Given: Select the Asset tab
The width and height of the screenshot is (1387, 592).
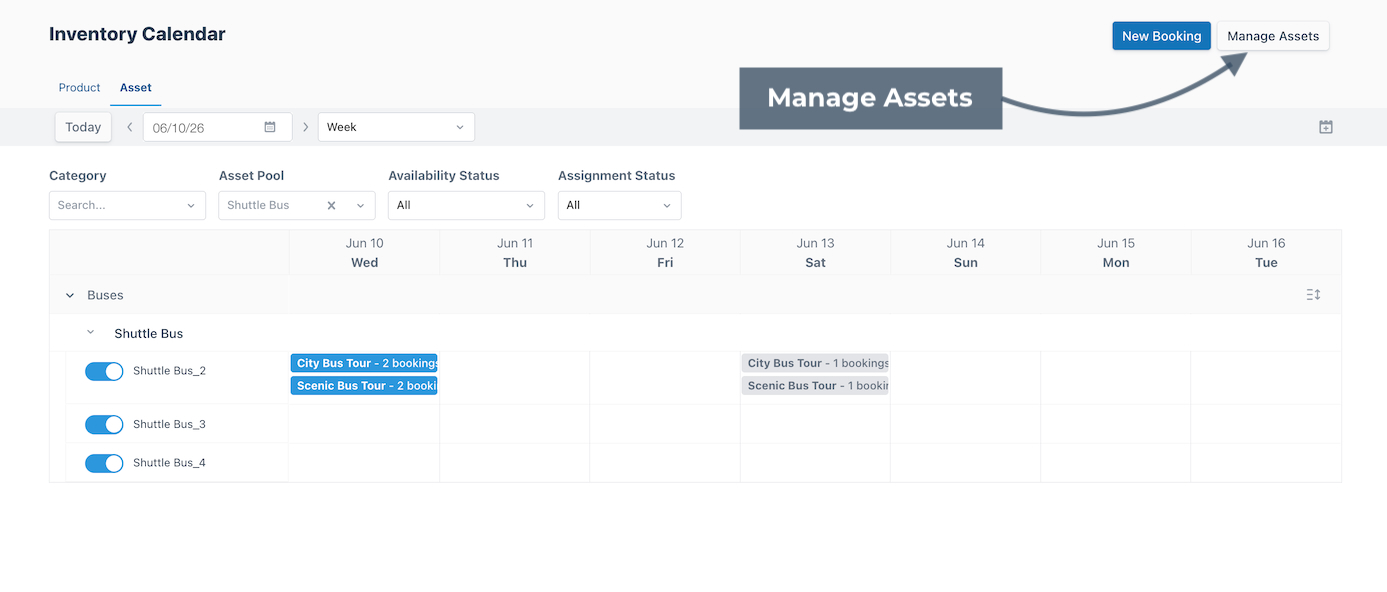Looking at the screenshot, I should click(136, 88).
